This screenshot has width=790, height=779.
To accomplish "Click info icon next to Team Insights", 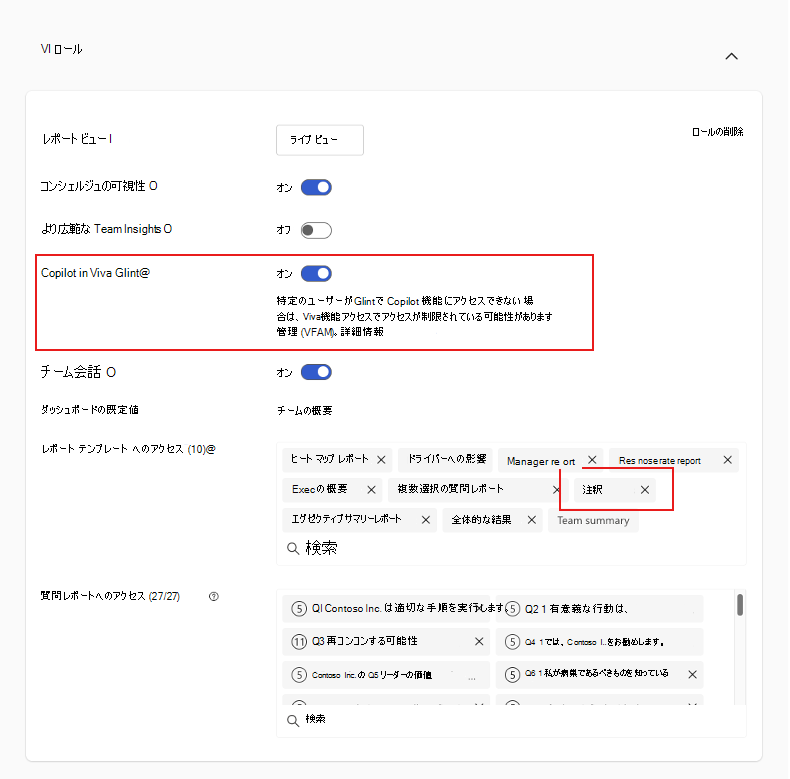I will (168, 229).
